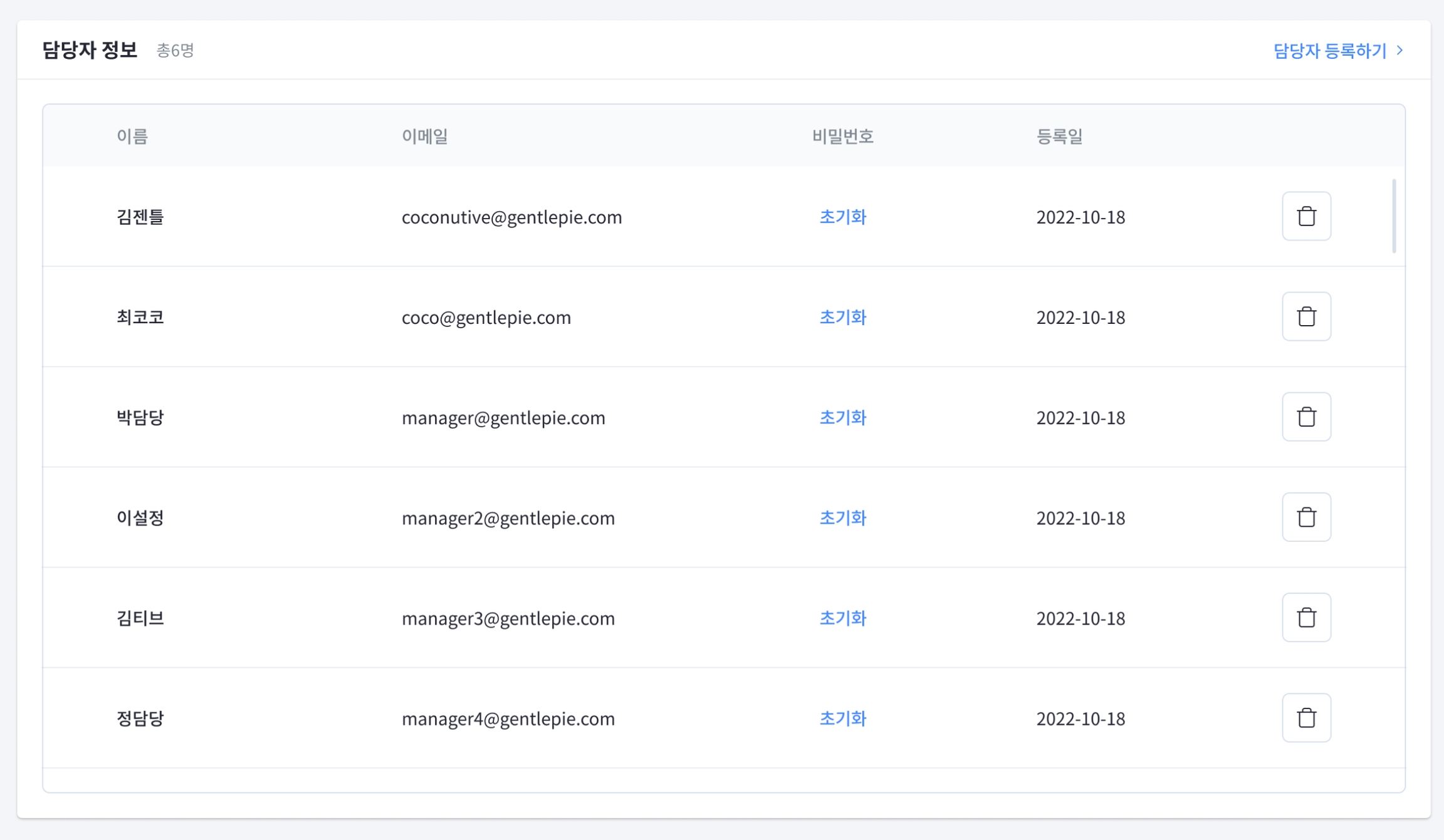Click the arrow beside 담당자 등록하기

point(1400,50)
